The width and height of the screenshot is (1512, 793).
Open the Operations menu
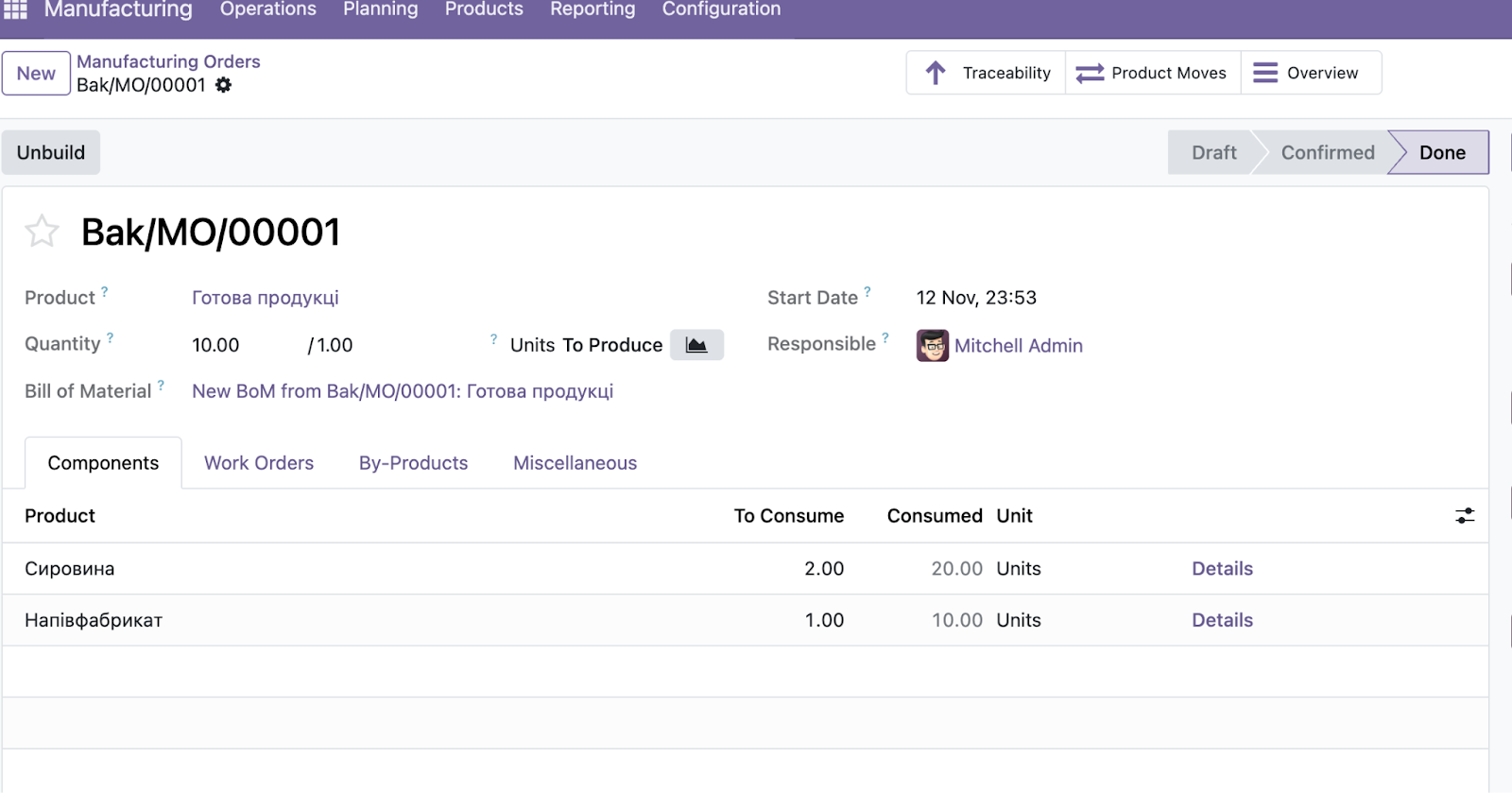[x=268, y=9]
